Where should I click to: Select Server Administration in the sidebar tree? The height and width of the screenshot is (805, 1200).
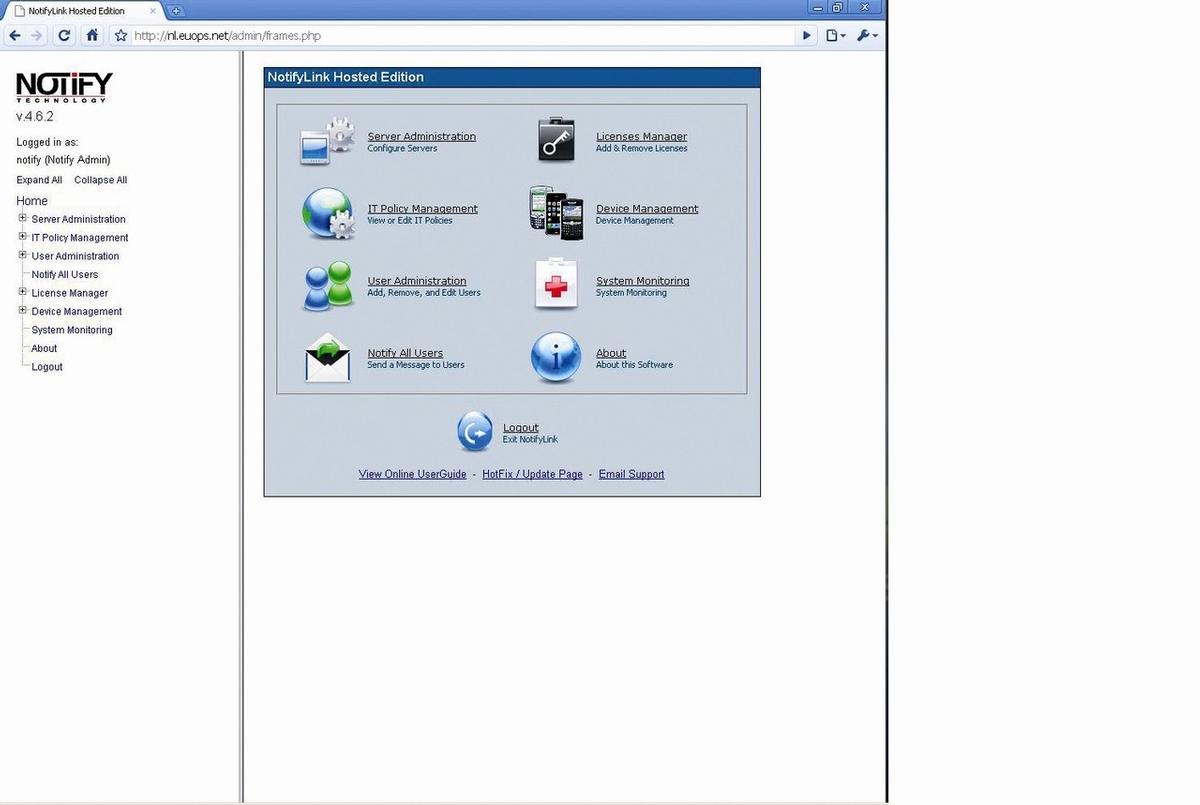pos(78,219)
